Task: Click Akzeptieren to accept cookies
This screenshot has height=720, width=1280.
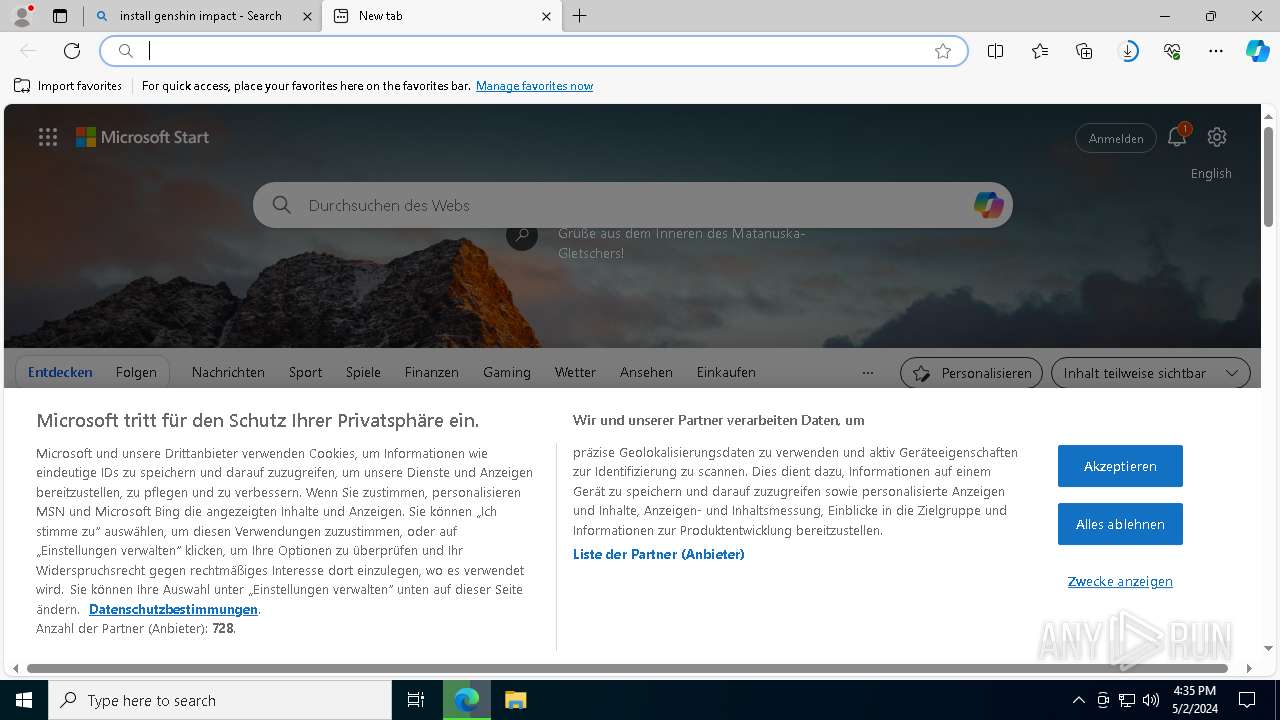Action: [1120, 466]
